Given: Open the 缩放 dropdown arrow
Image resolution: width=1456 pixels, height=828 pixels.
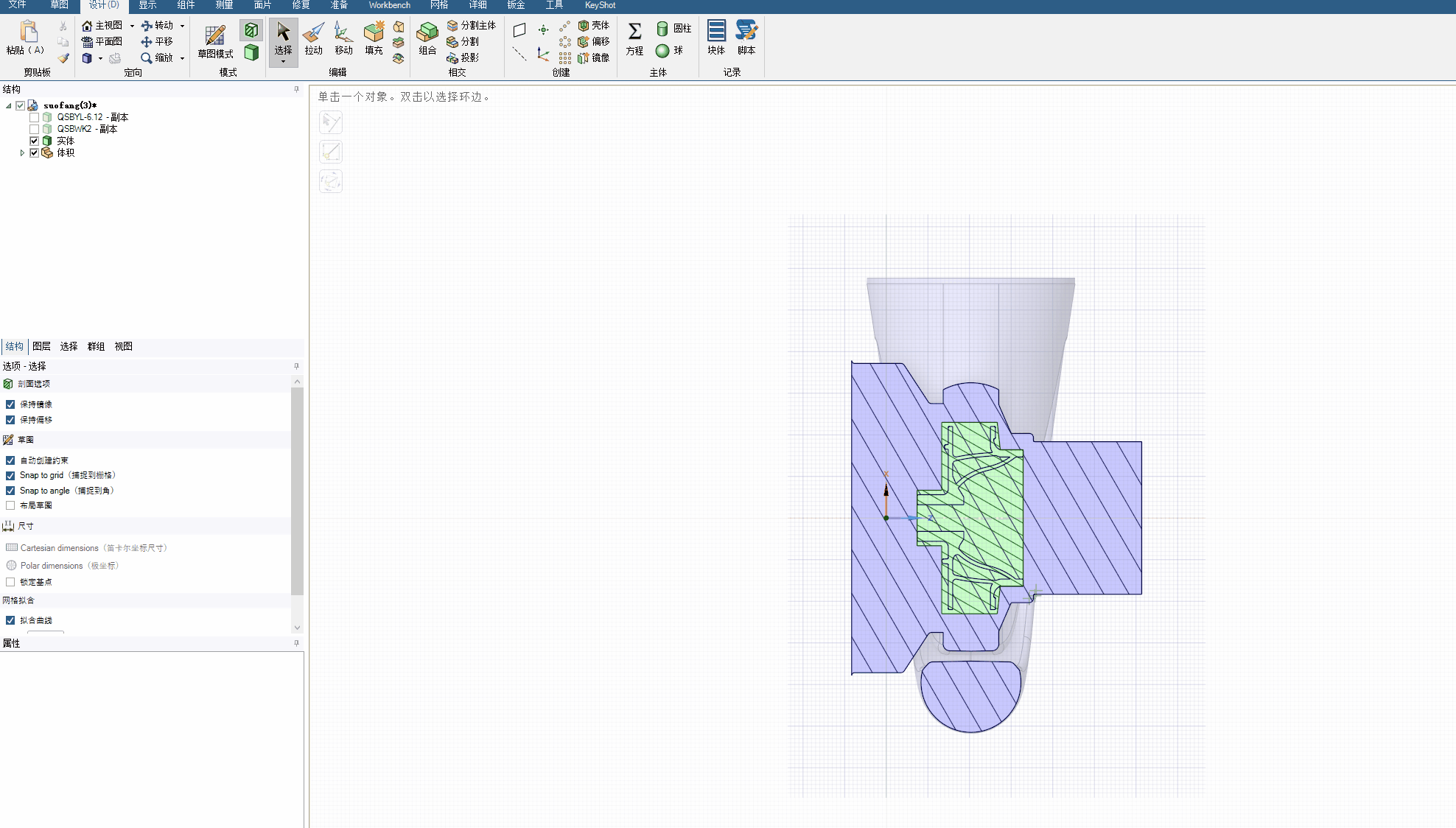Looking at the screenshot, I should click(x=182, y=58).
